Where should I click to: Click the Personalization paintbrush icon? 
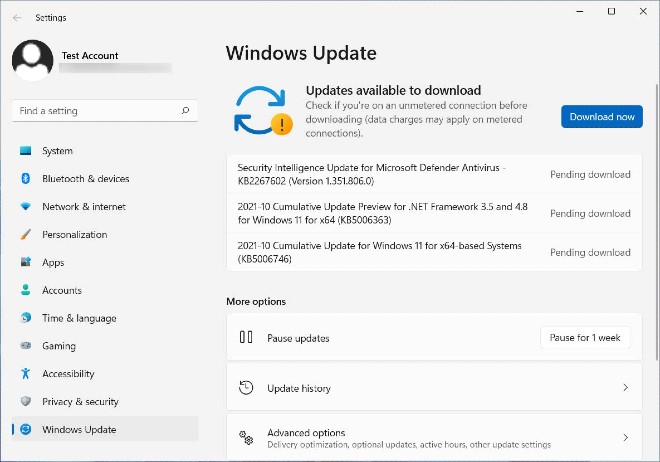[x=26, y=235]
